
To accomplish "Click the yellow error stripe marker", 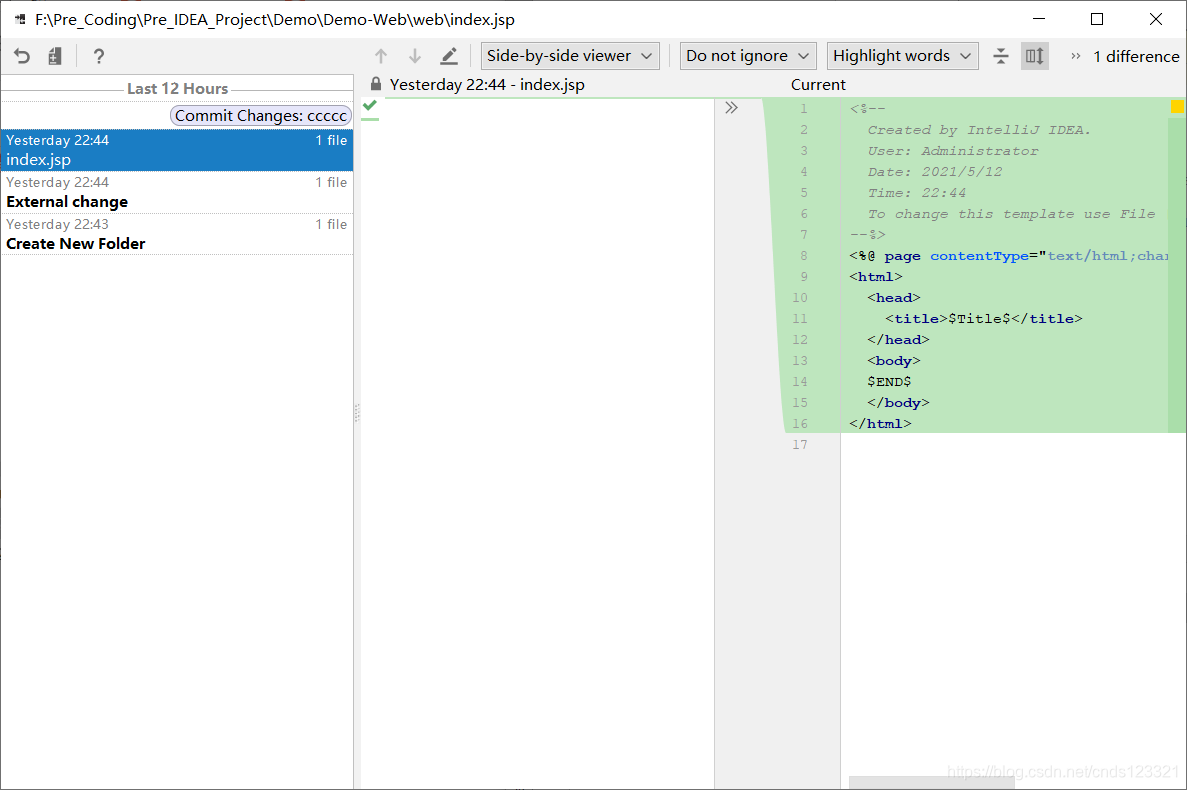I will coord(1177,107).
